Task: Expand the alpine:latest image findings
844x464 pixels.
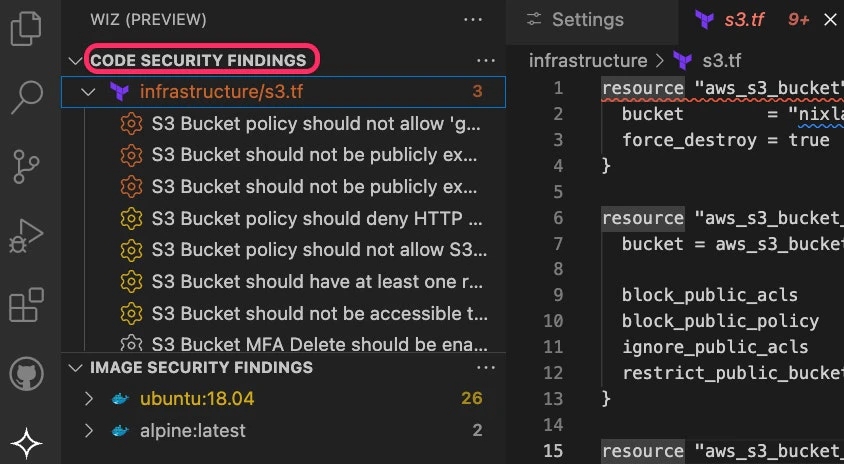Action: coord(89,431)
